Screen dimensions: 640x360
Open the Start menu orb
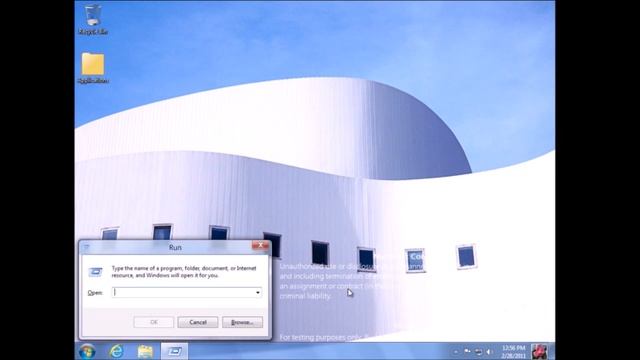pos(87,351)
